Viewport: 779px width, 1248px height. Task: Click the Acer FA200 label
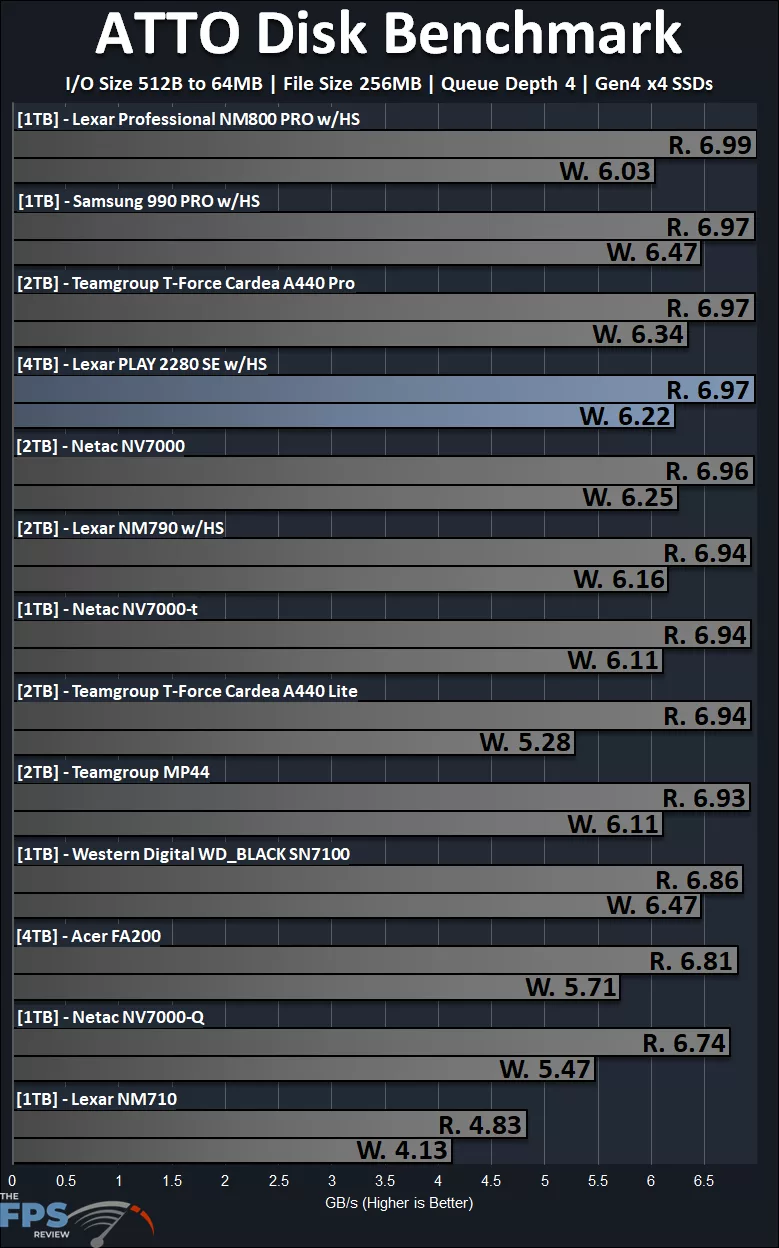coord(89,936)
